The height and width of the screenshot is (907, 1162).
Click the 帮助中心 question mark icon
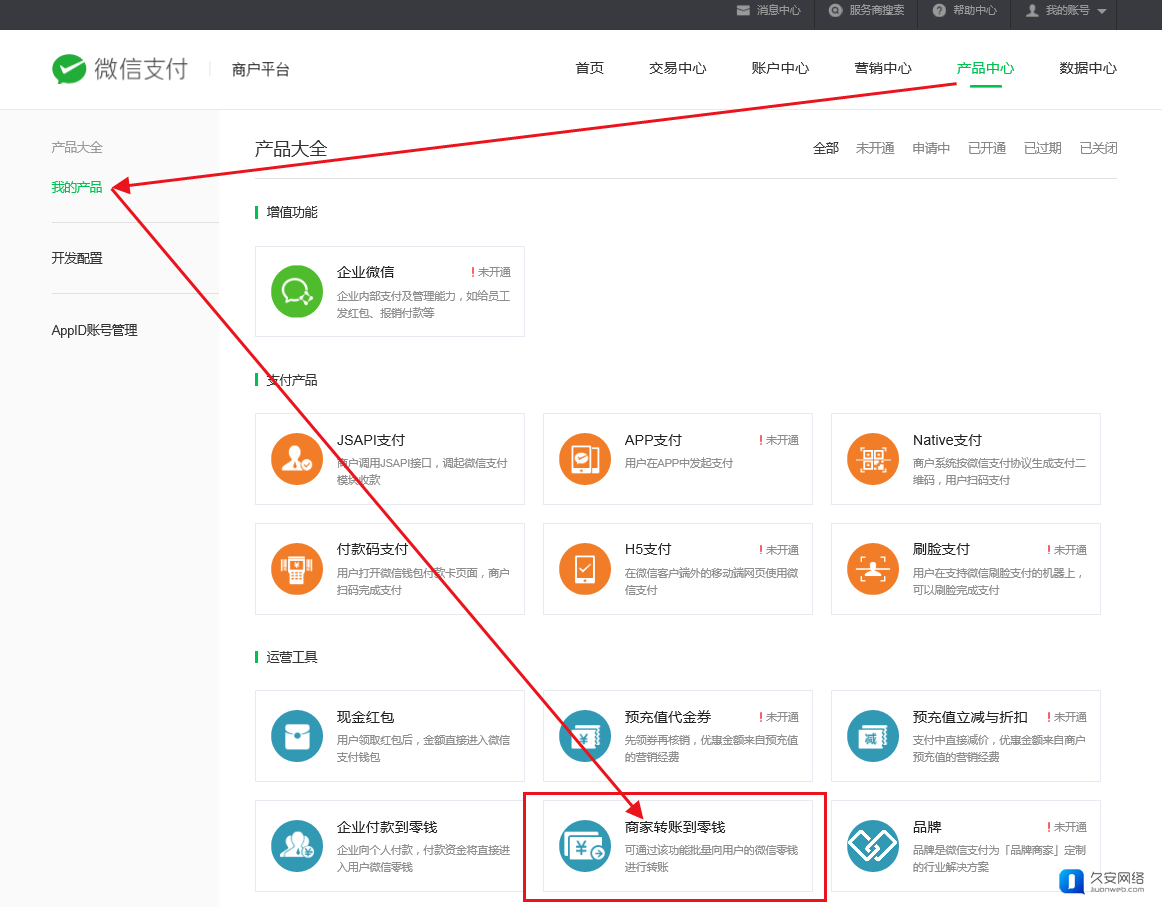(939, 10)
